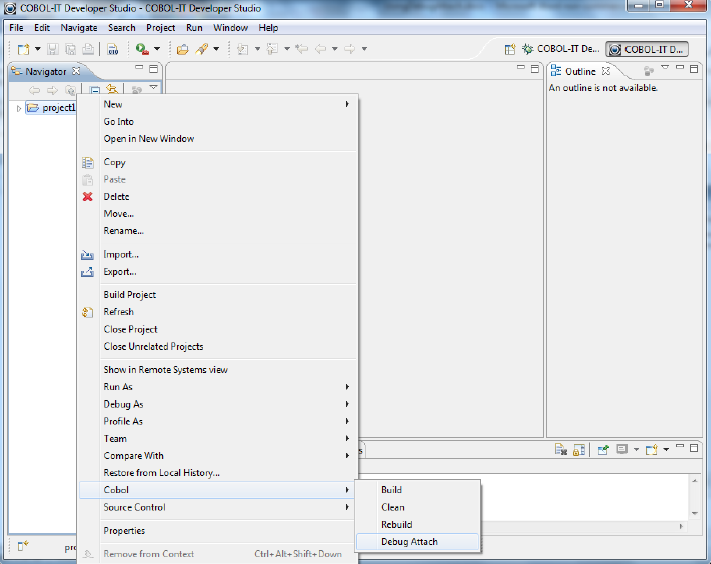
Task: Choose Rebuild in Cobol submenu
Action: (x=417, y=525)
